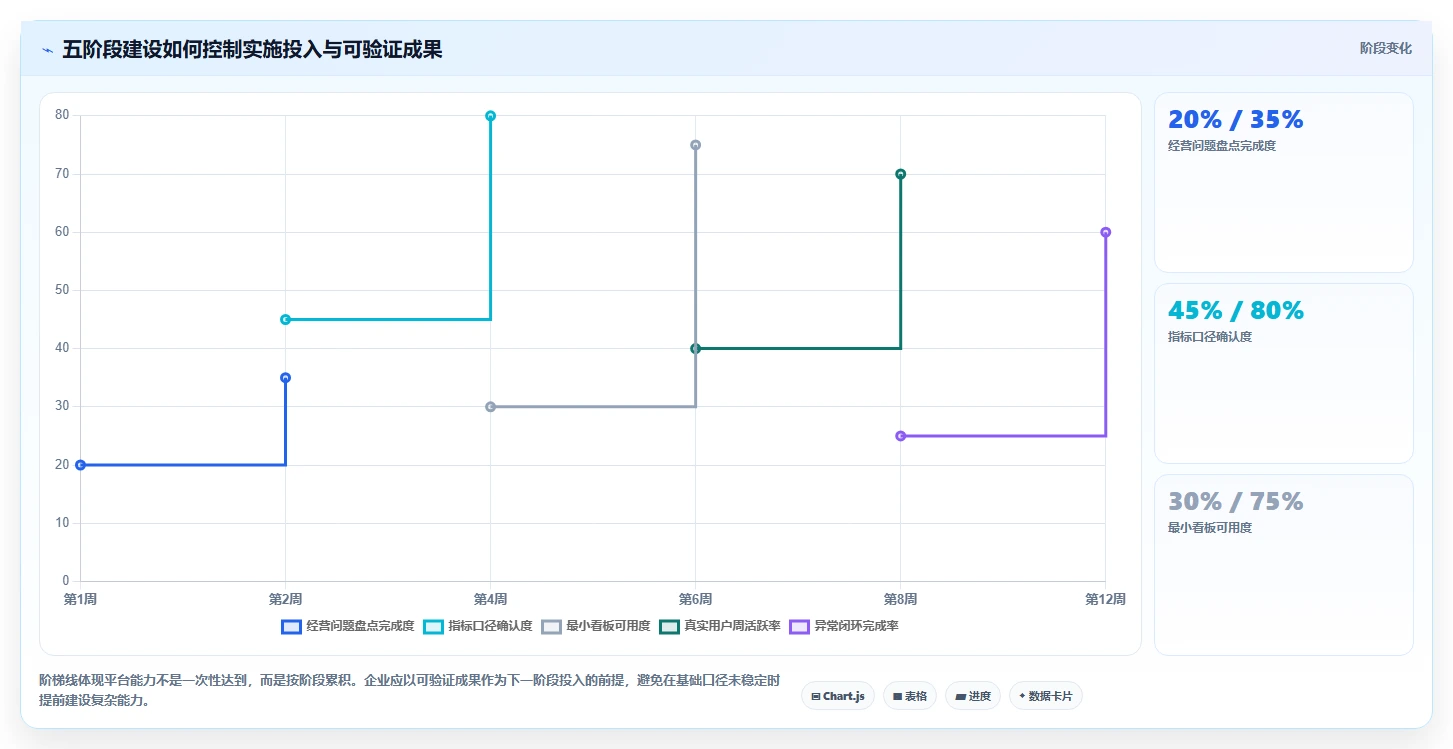
Task: Click gray data point at value 75
Action: (695, 145)
